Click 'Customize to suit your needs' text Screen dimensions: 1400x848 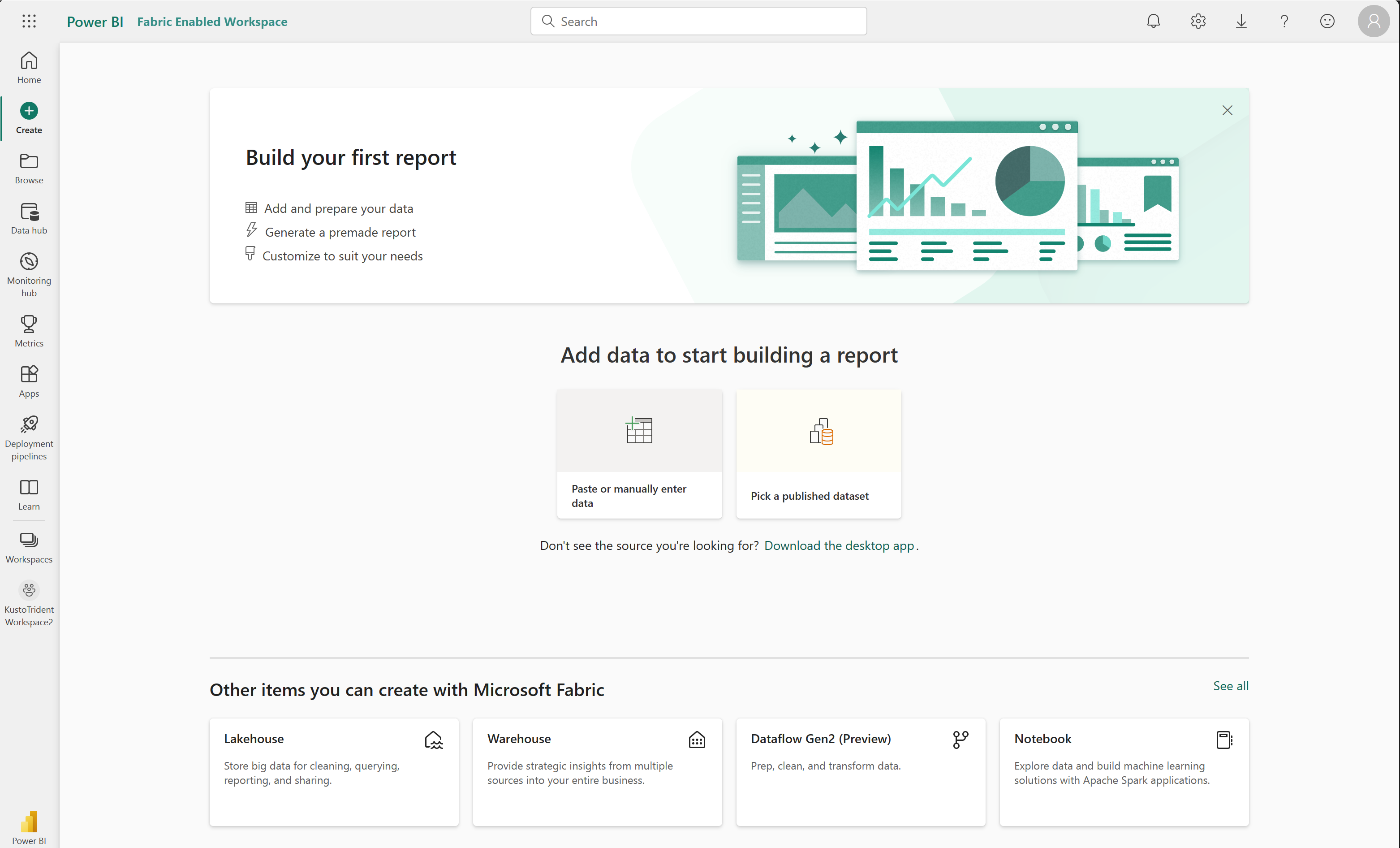[343, 256]
